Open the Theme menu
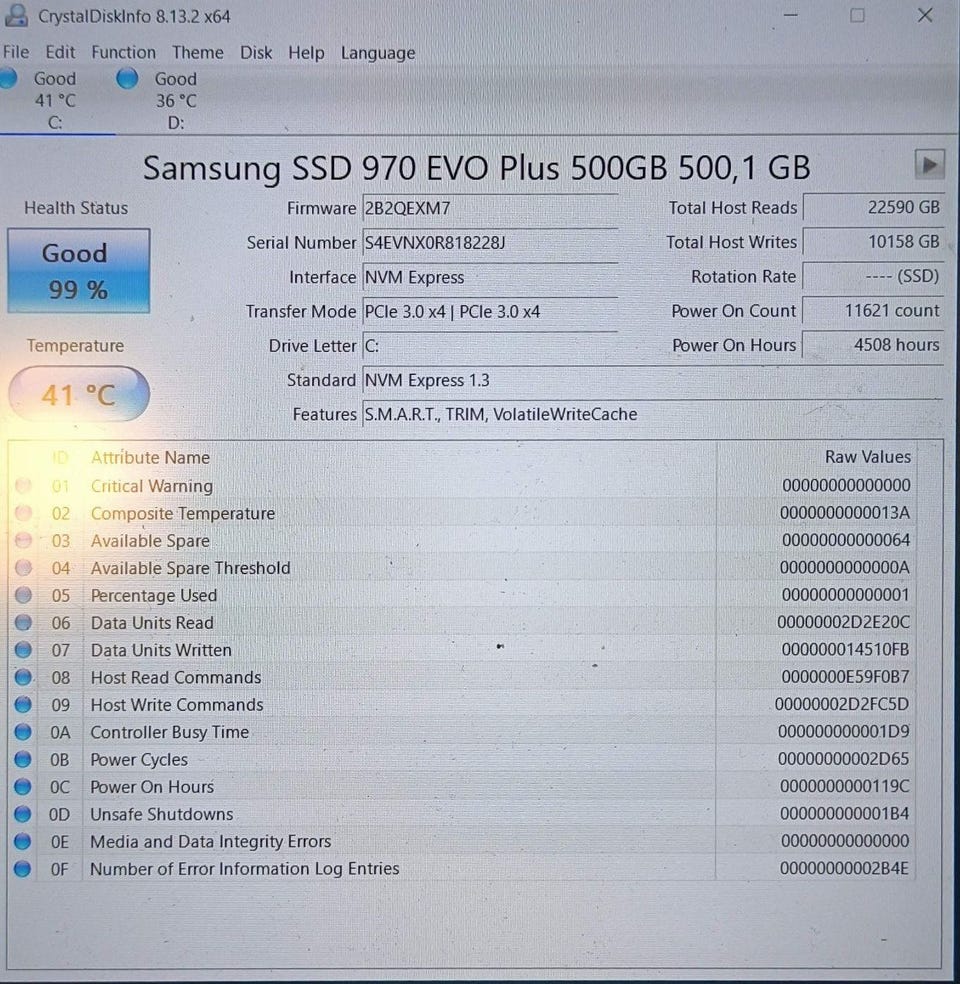This screenshot has width=960, height=984. [198, 52]
